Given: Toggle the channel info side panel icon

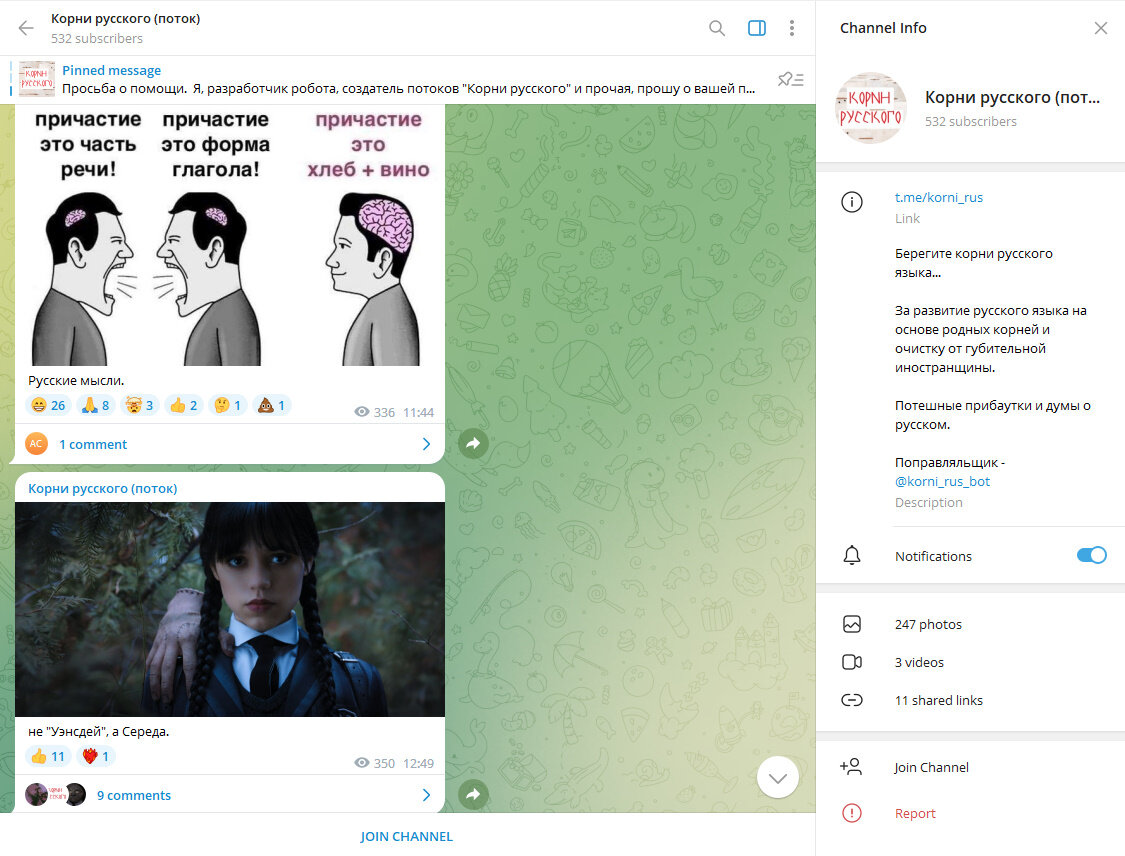Looking at the screenshot, I should tap(757, 28).
